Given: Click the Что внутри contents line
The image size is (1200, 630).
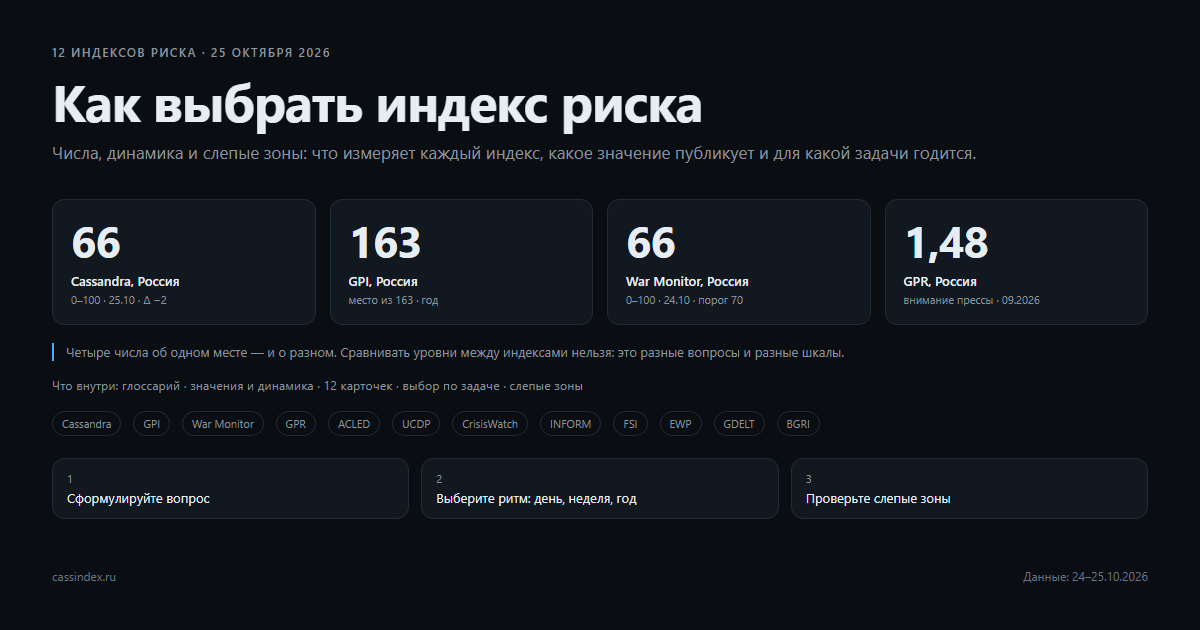Looking at the screenshot, I should [317, 385].
